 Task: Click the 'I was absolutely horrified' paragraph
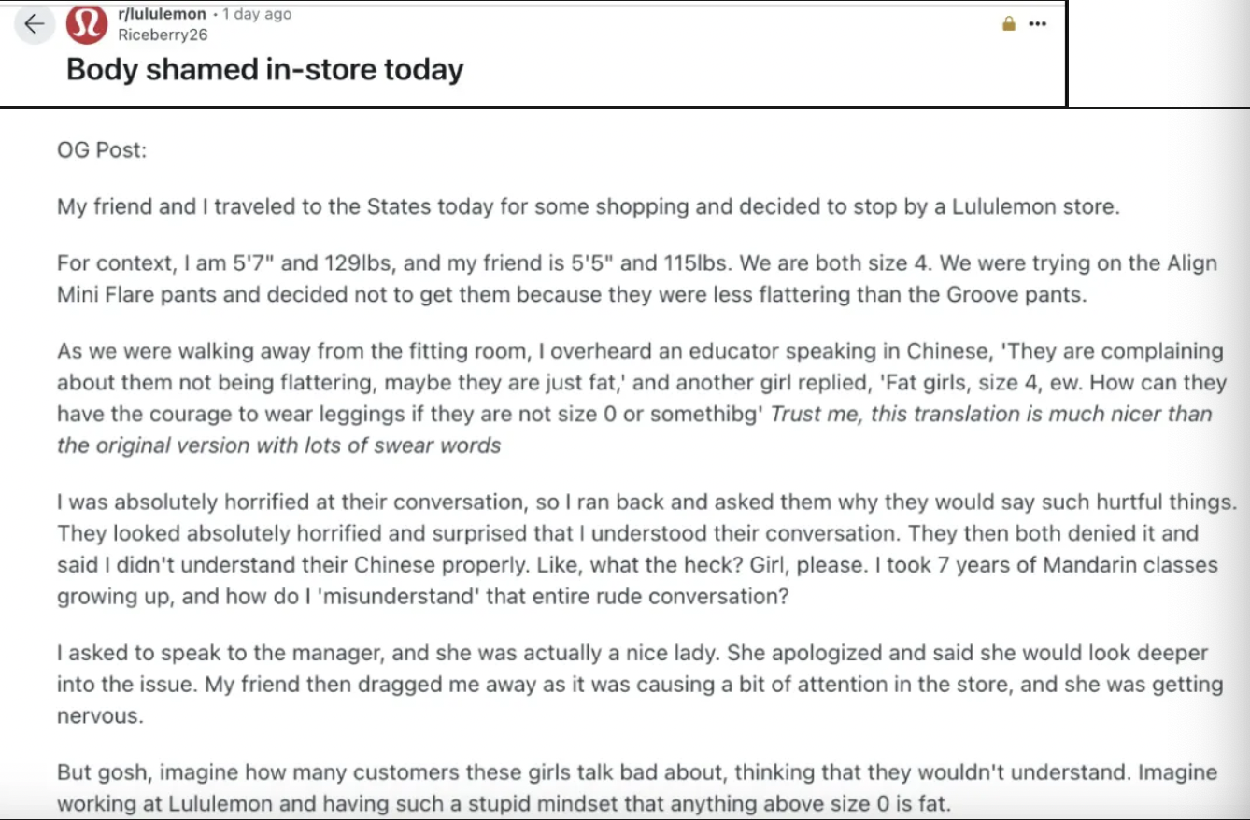click(647, 548)
